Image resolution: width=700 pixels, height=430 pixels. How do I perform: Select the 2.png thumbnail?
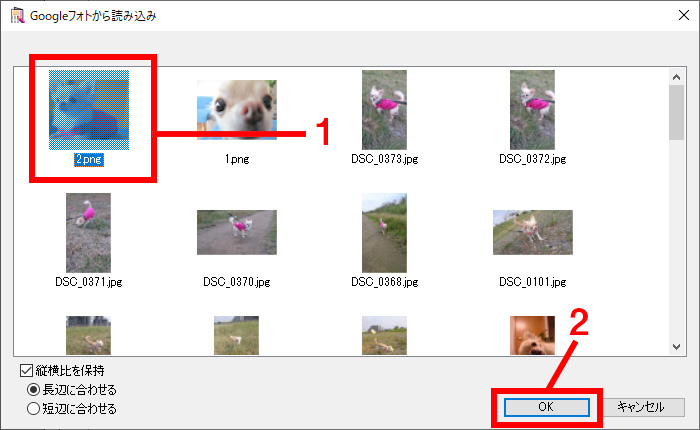tap(89, 110)
